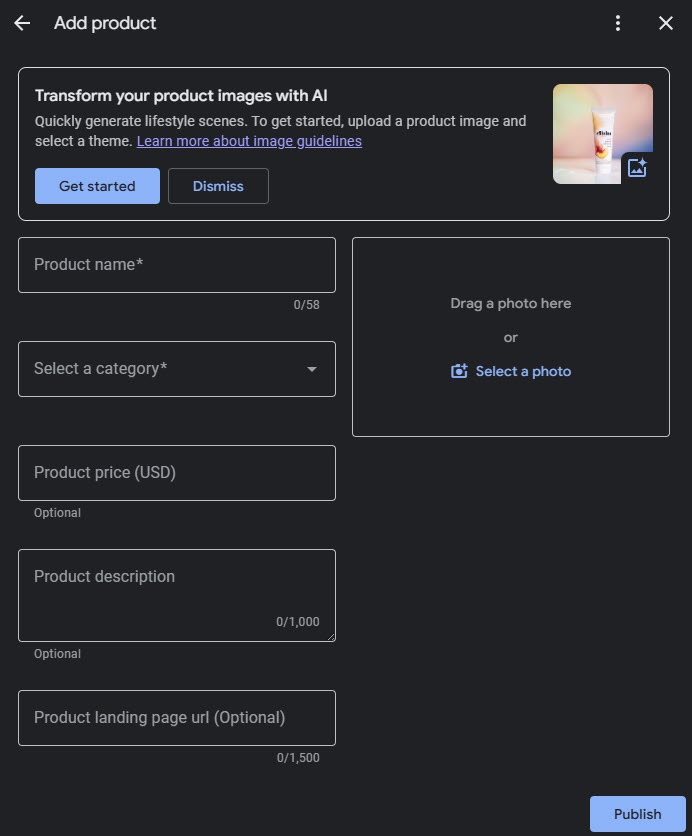The height and width of the screenshot is (836, 692).
Task: Click the description box resize handle
Action: coord(331,637)
